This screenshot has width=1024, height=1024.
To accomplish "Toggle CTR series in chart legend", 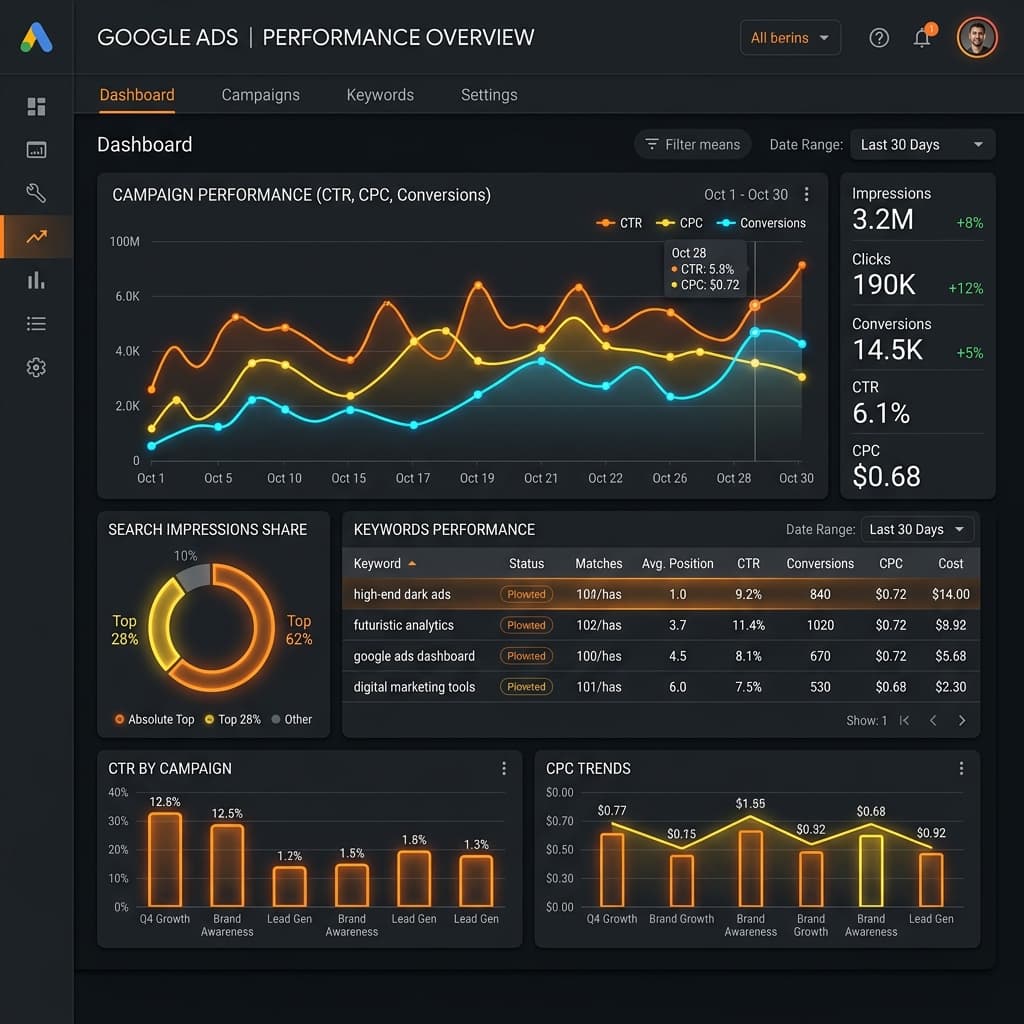I will (x=619, y=223).
